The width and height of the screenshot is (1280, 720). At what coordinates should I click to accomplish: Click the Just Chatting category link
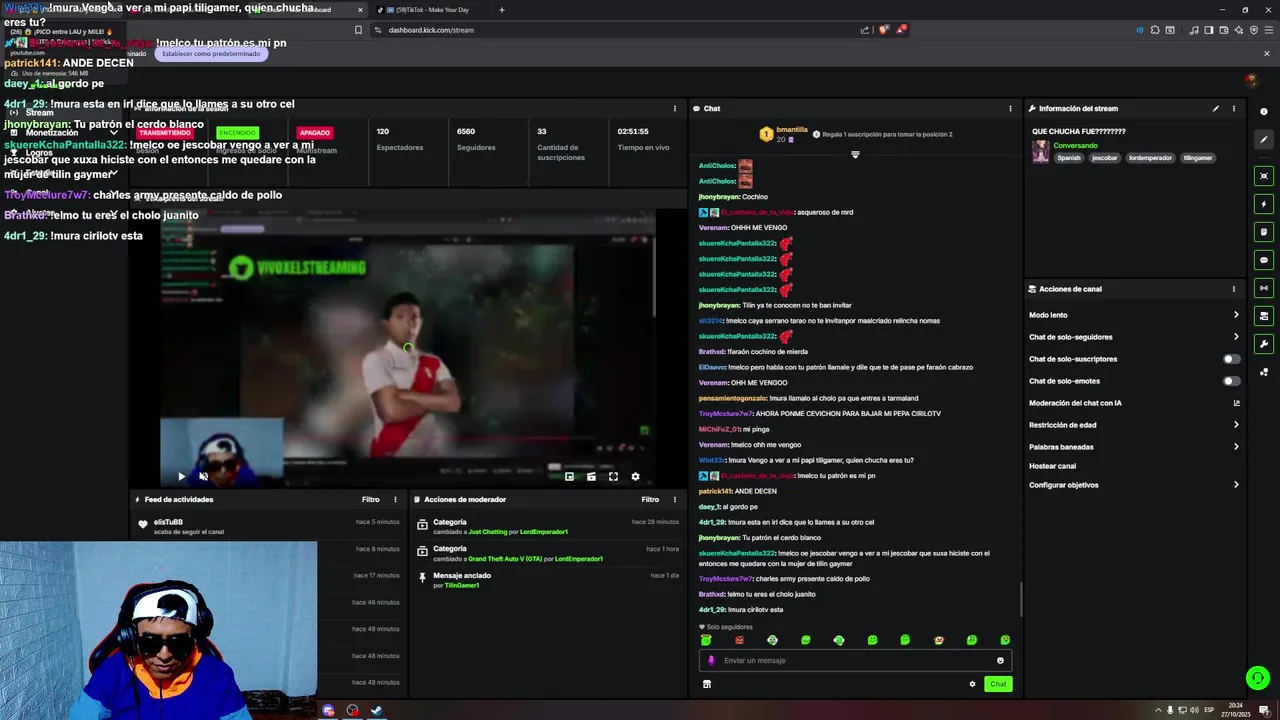point(488,532)
